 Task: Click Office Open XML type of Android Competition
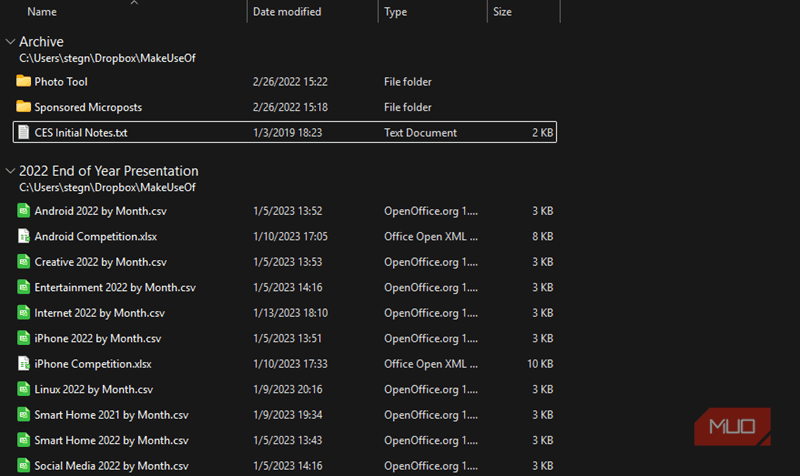coord(431,236)
